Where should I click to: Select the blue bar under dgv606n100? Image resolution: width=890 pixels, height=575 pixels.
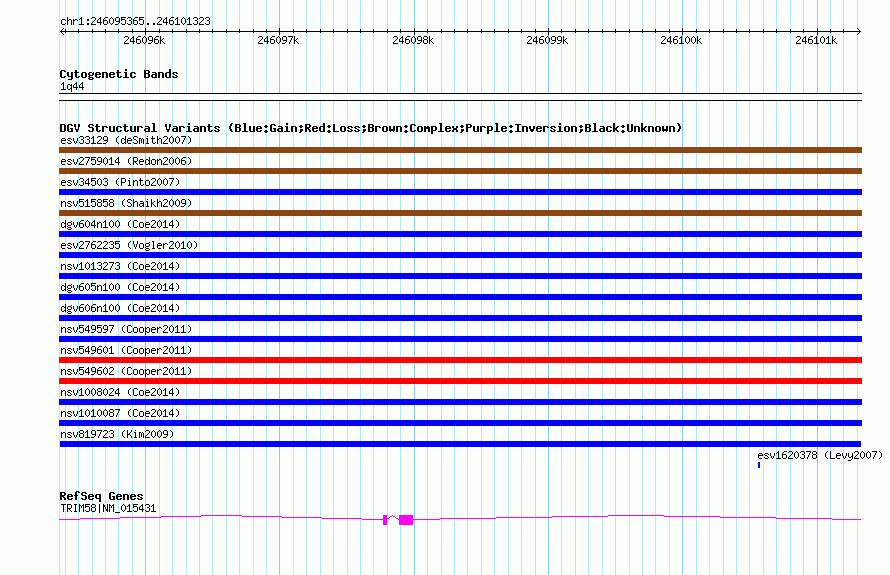pos(460,318)
